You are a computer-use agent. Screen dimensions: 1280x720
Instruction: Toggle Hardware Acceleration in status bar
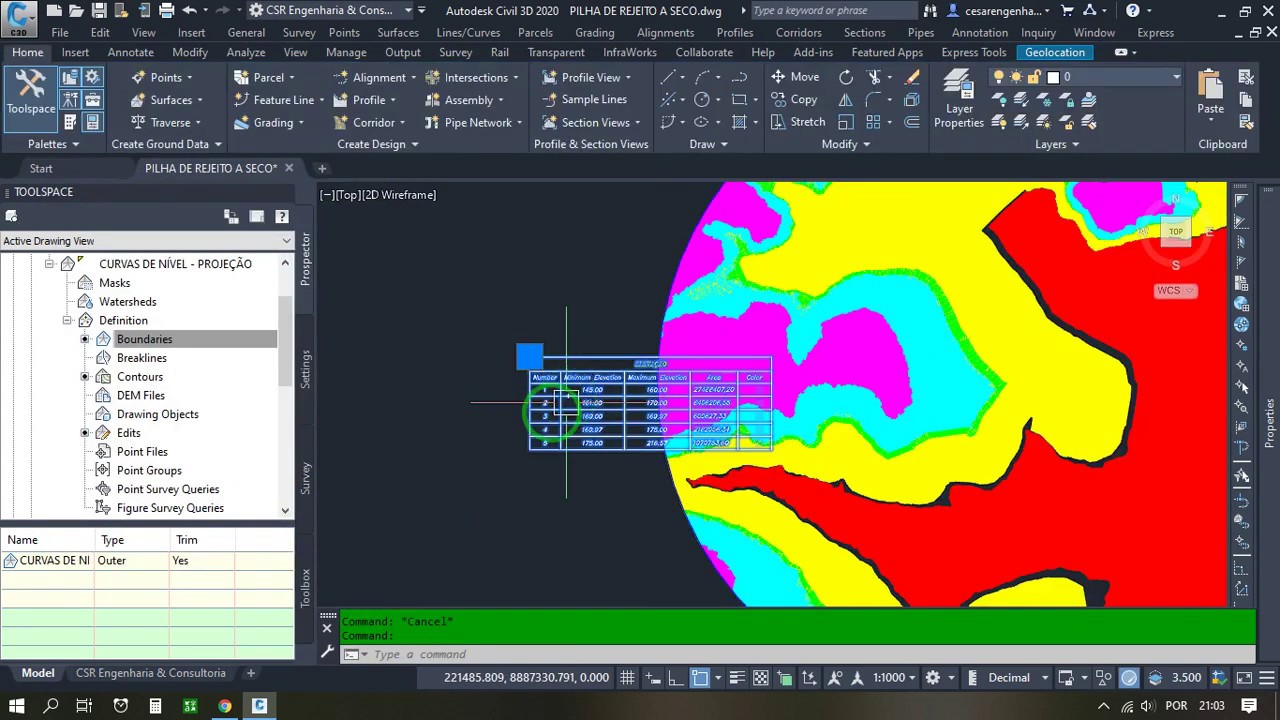[x=1129, y=677]
